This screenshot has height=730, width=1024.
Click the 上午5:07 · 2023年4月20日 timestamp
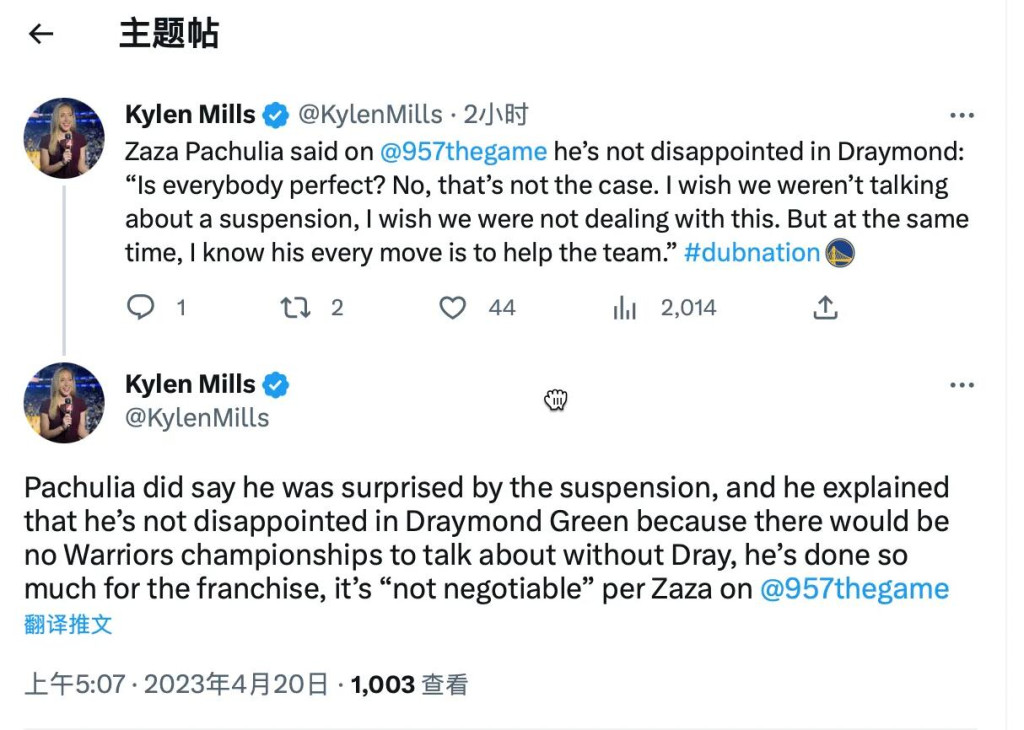pos(176,685)
